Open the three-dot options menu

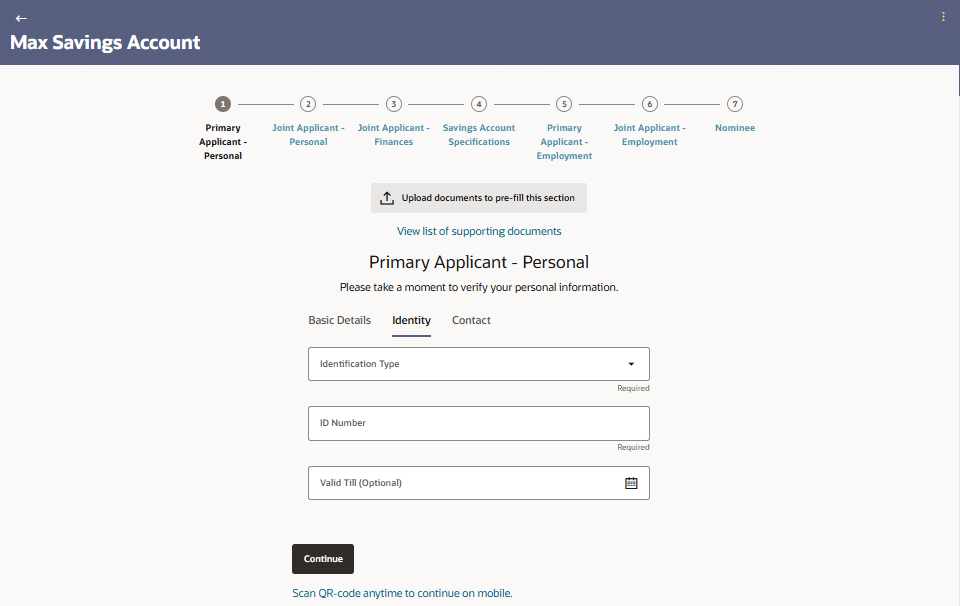point(943,17)
